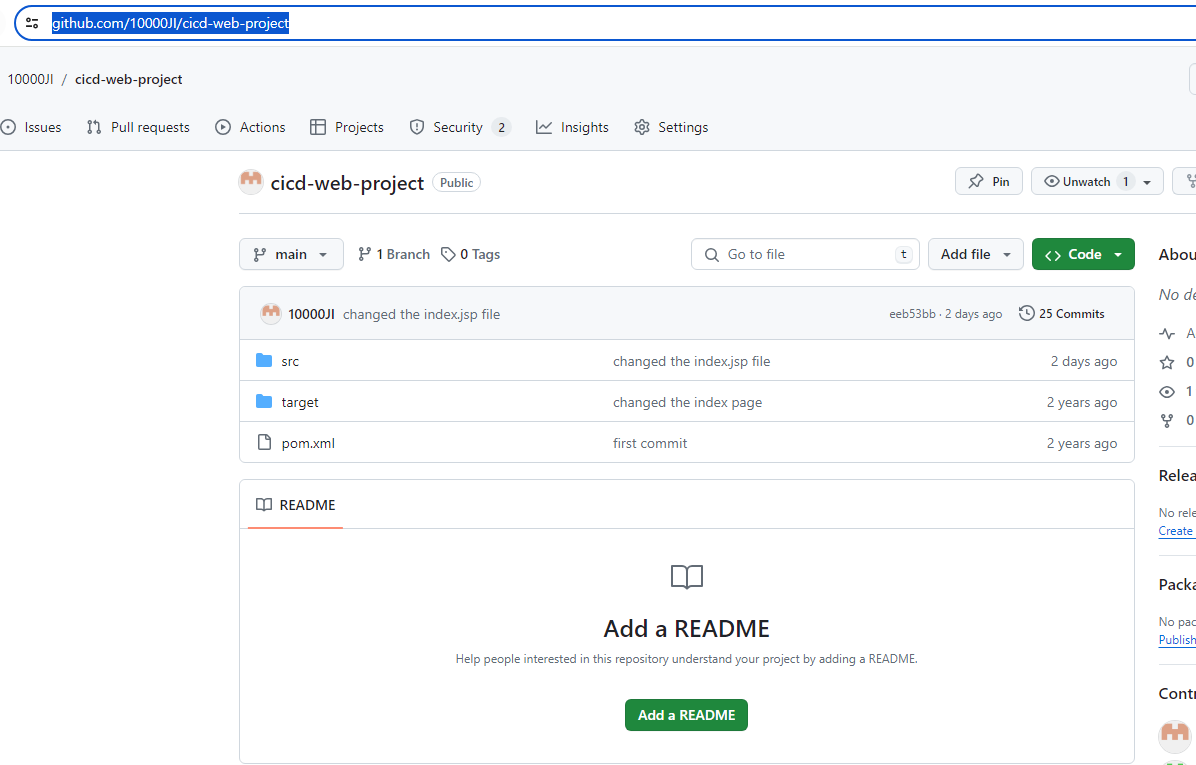Open the Issues tab

coord(32,127)
